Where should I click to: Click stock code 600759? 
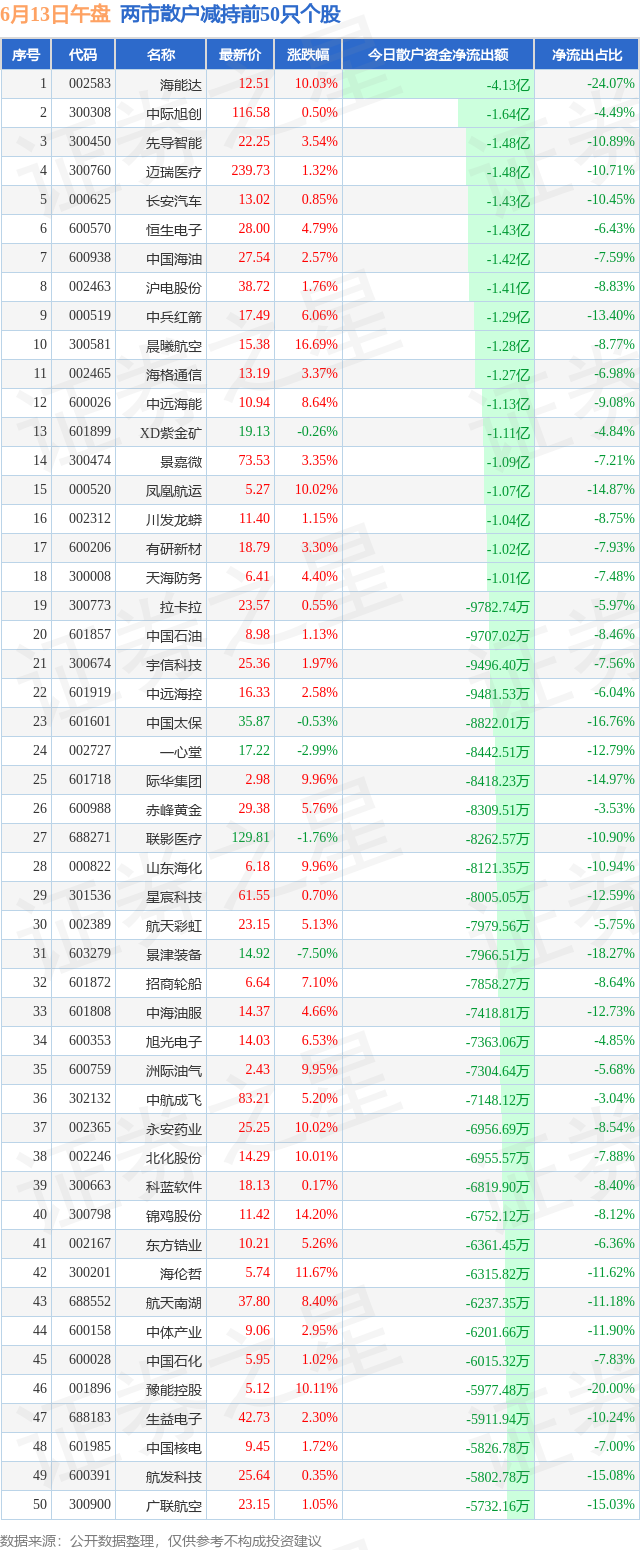[90, 1070]
